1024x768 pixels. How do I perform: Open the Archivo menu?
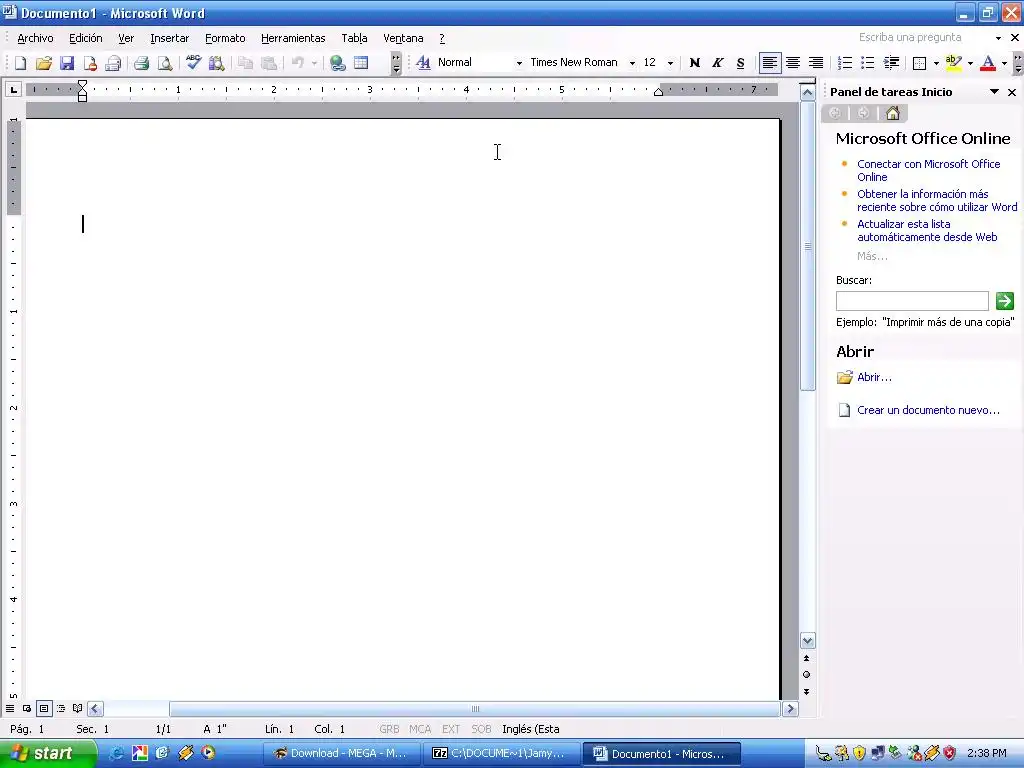coord(35,39)
